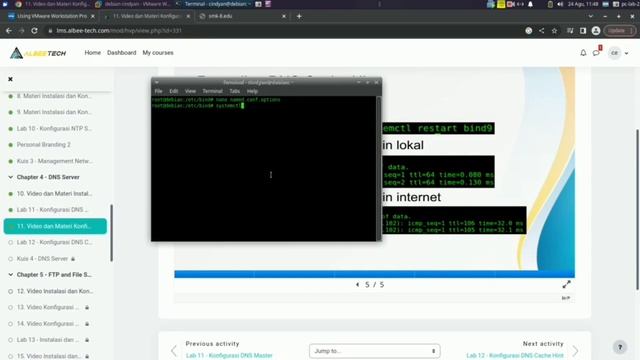Click the slide presentation progress bar
Viewport: 640px width, 360px height.
374,274
